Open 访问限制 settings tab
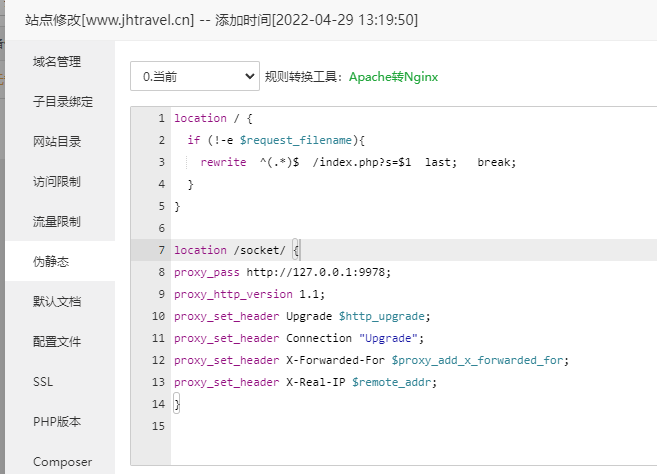Screen dimensions: 657x474 [x=57, y=182]
